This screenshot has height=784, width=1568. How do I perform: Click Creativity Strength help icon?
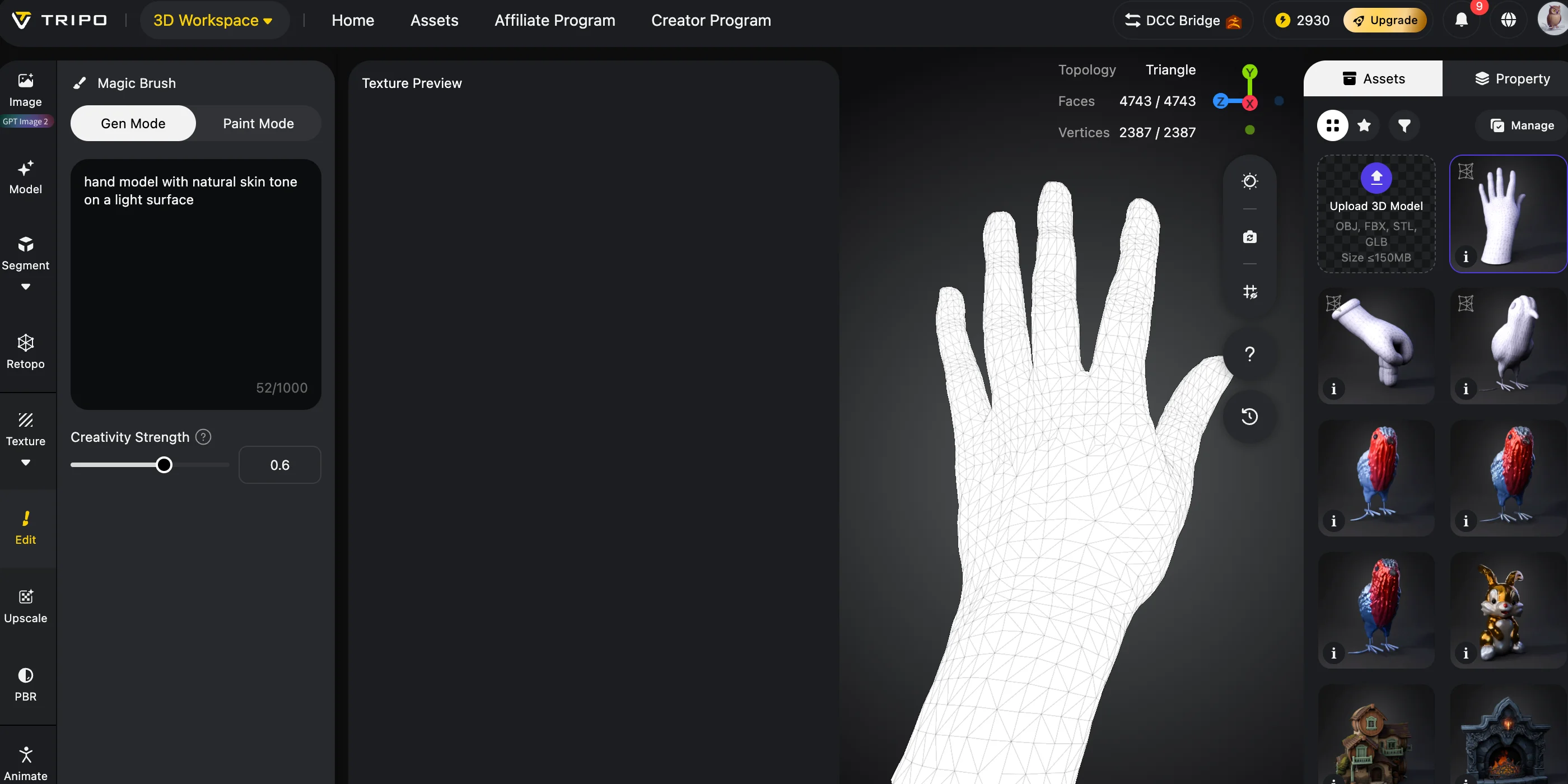tap(203, 437)
